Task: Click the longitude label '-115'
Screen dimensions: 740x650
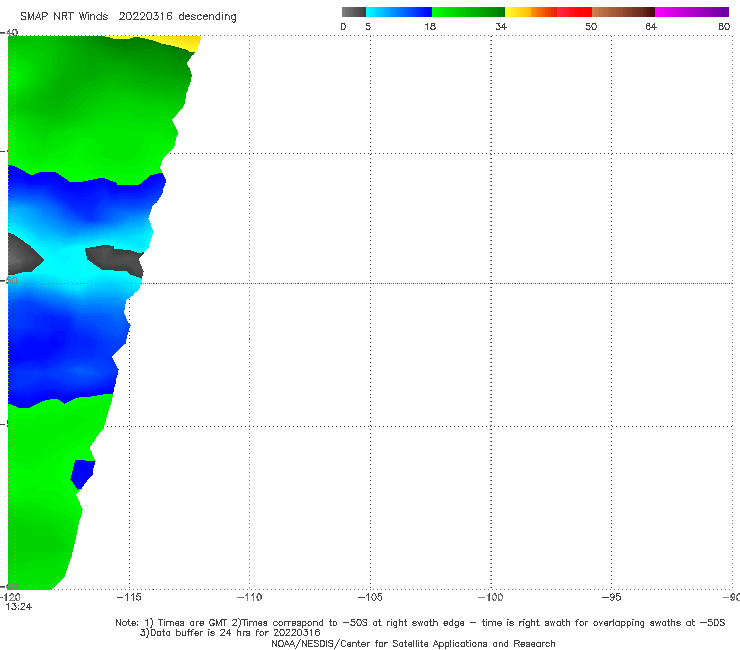Action: 129,597
